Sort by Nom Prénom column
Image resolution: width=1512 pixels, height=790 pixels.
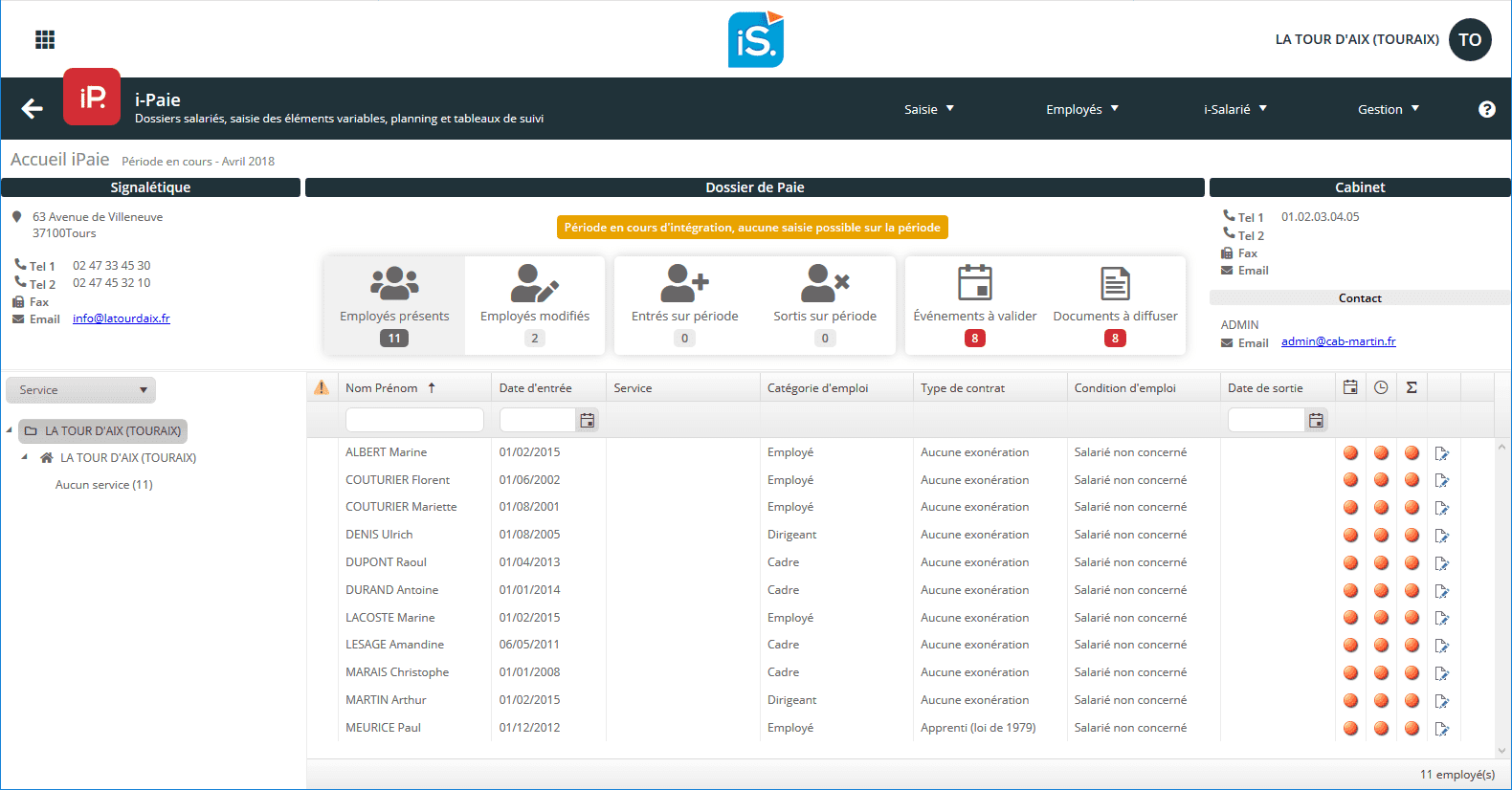382,387
